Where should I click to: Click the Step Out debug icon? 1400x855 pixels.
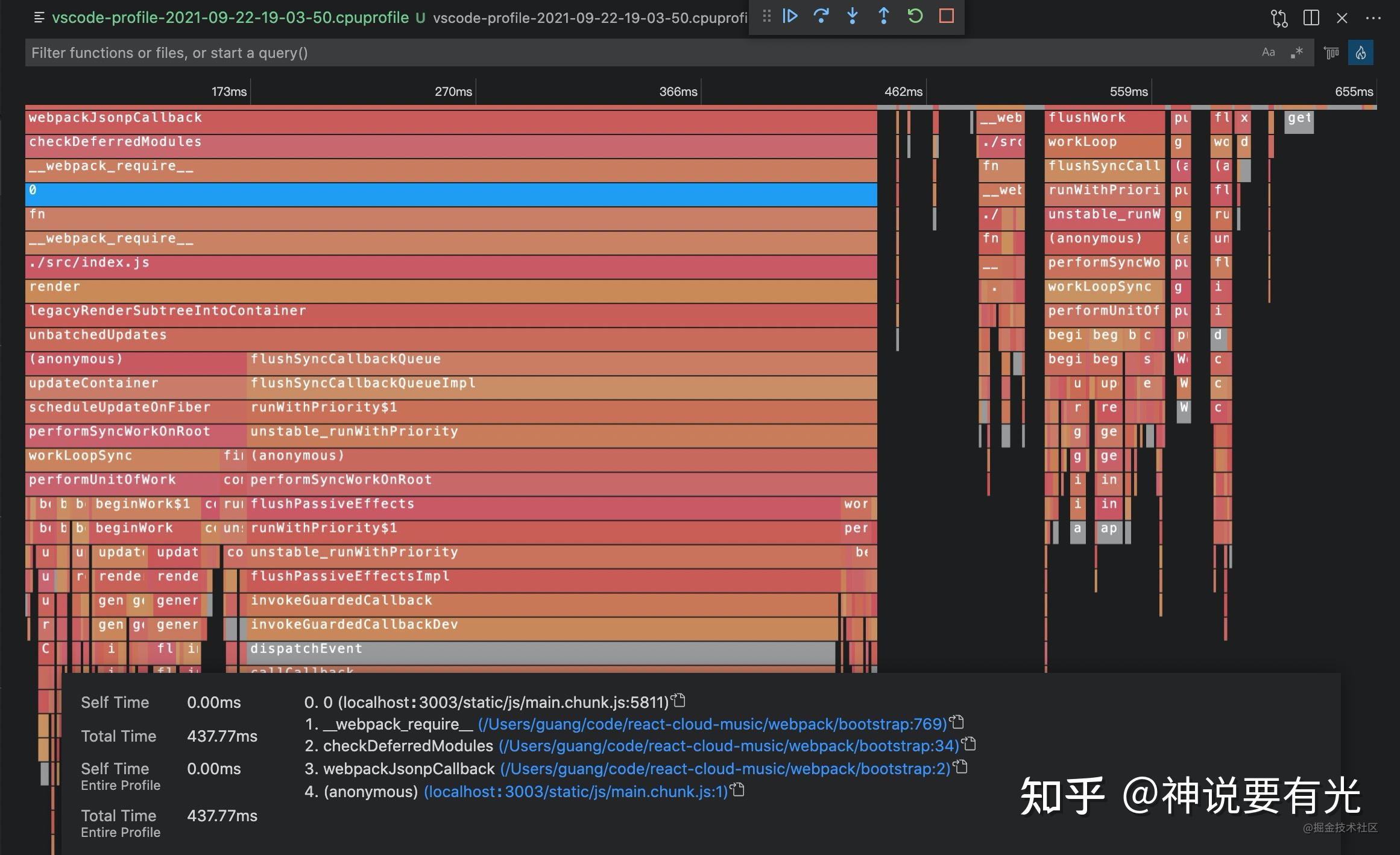[x=884, y=16]
